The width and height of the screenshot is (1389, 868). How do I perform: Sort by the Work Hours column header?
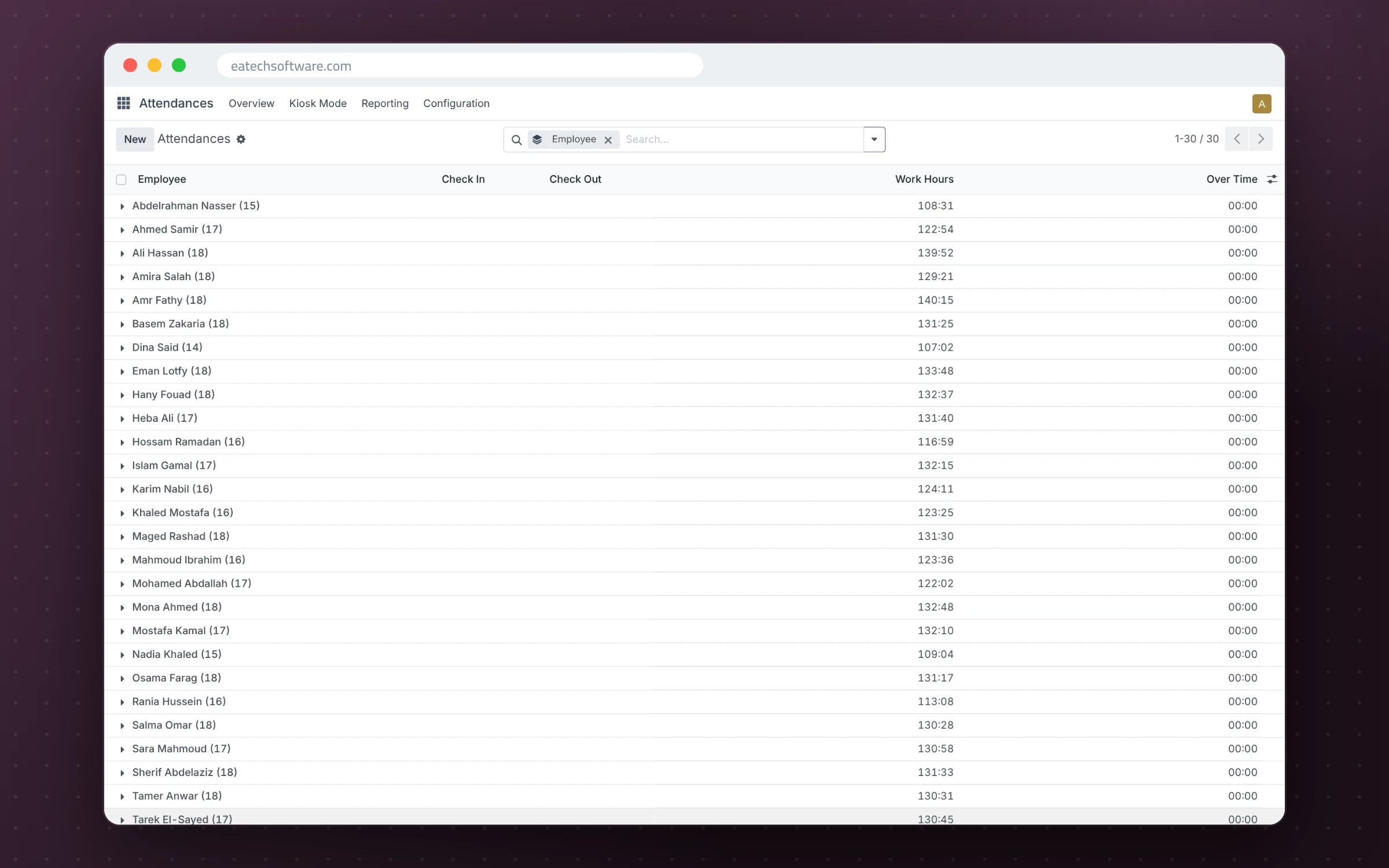point(924,179)
